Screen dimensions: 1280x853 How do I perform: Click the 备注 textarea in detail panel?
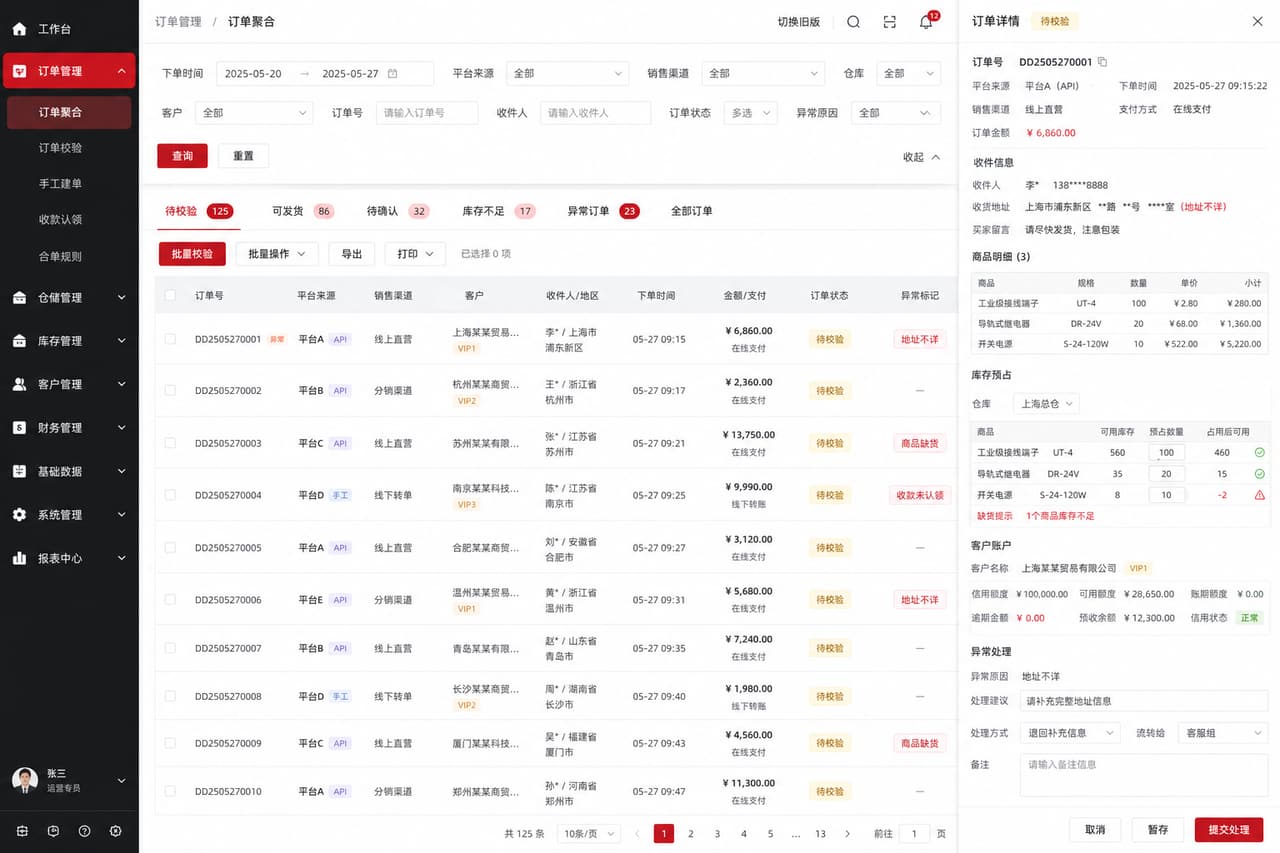pos(1144,775)
